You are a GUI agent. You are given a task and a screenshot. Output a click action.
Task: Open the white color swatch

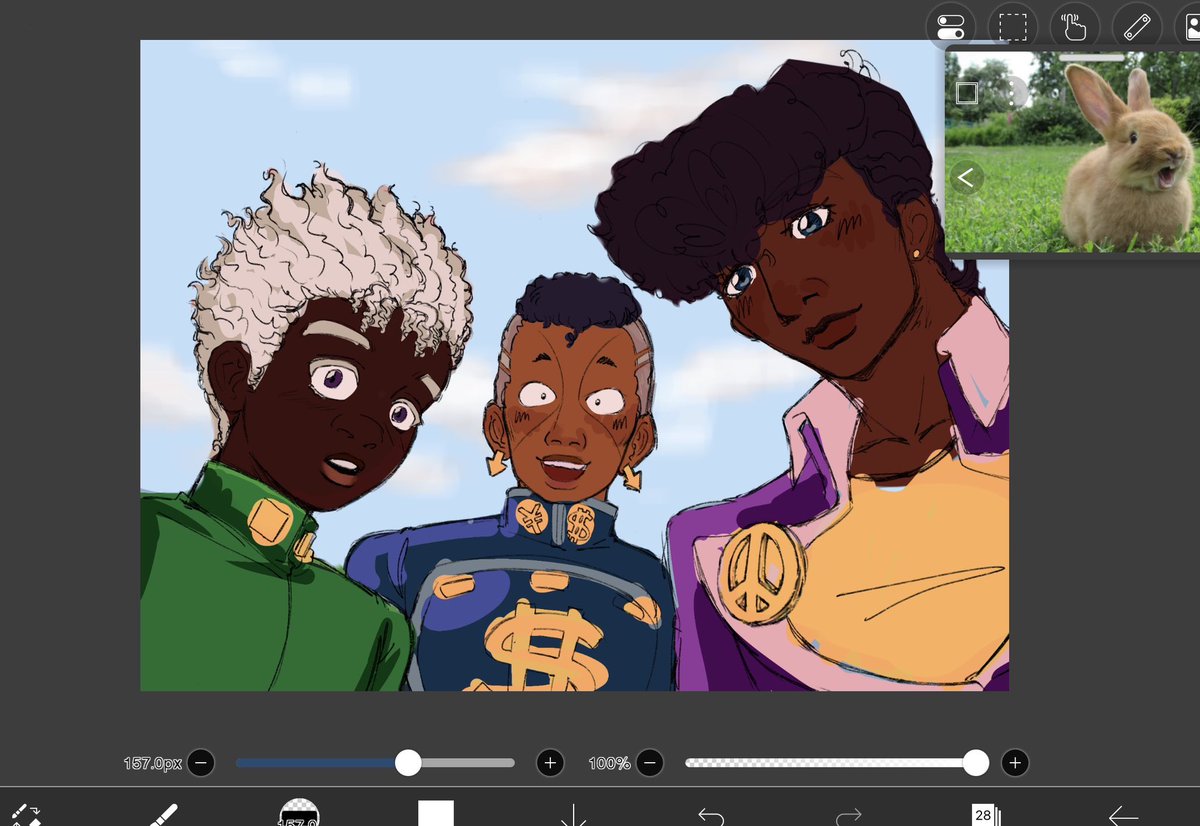(x=436, y=813)
